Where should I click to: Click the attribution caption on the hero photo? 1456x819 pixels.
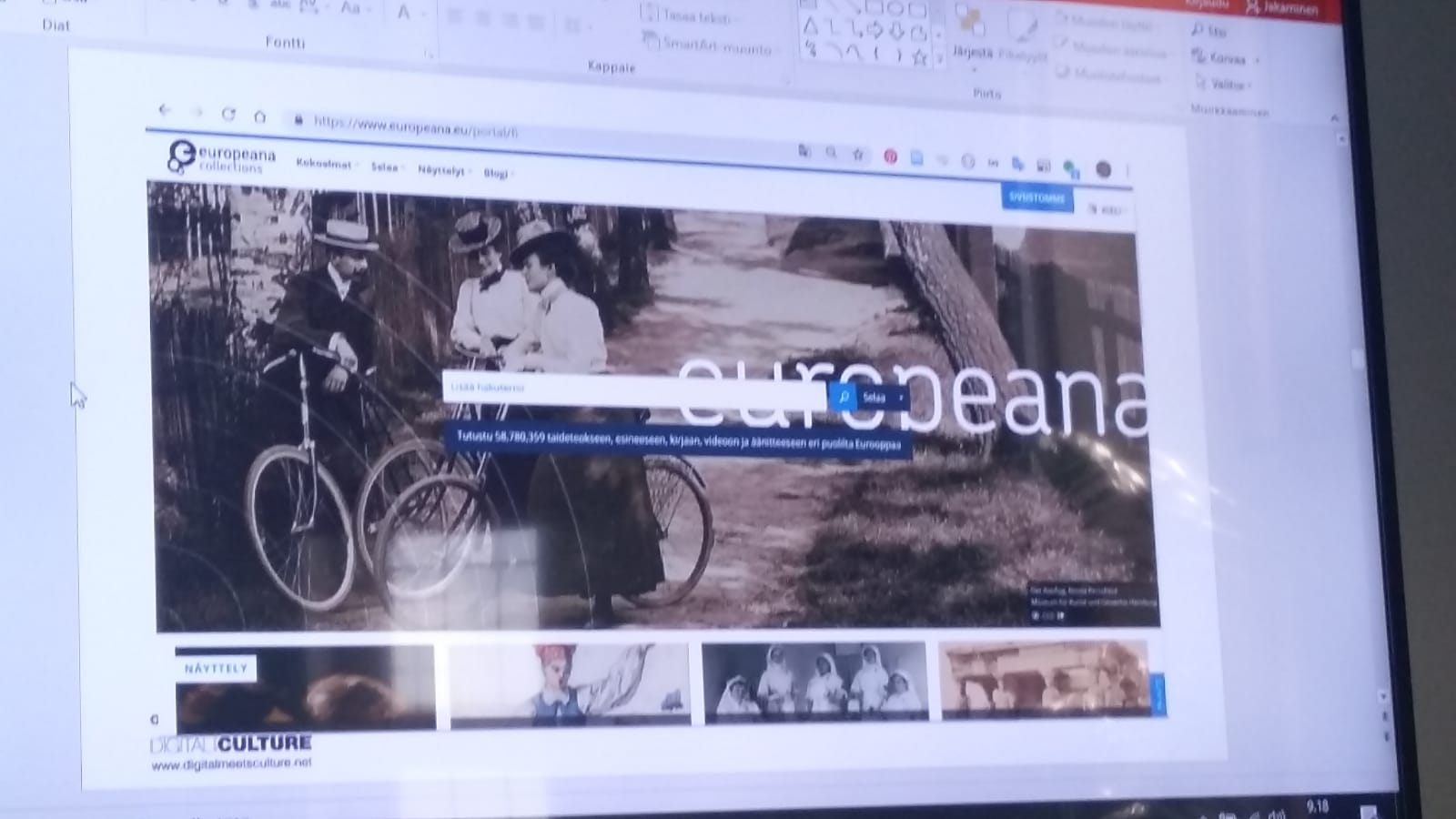coord(1093,603)
